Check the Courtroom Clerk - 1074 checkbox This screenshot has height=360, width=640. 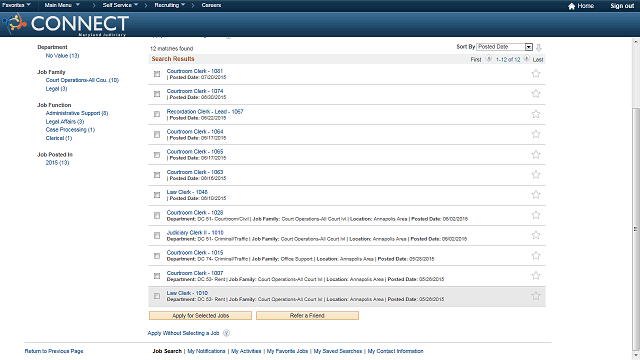click(x=157, y=94)
